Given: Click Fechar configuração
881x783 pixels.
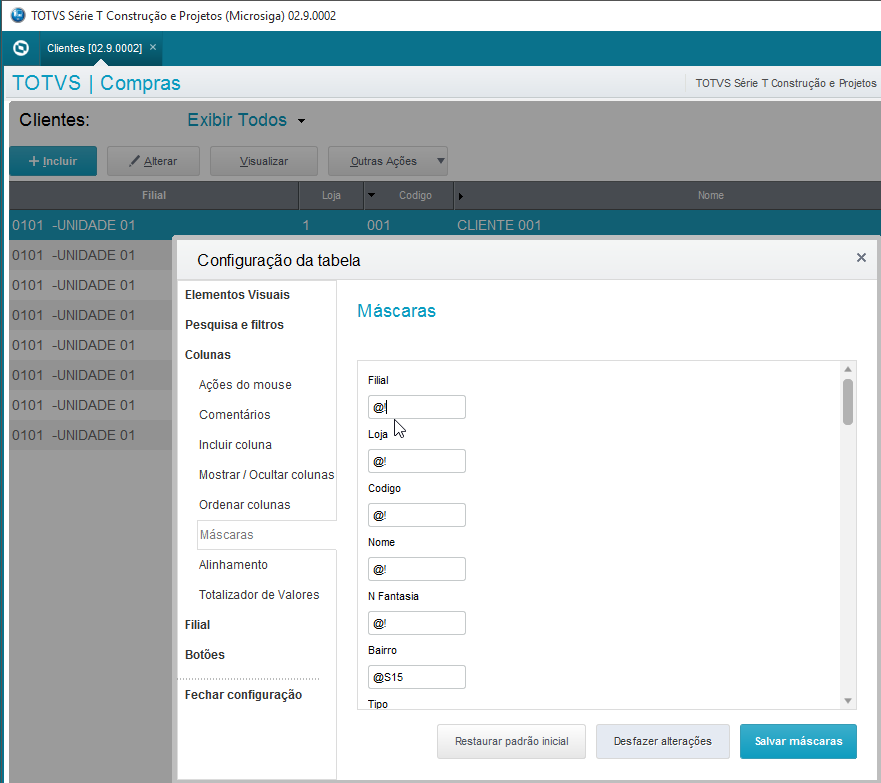Looking at the screenshot, I should (243, 695).
